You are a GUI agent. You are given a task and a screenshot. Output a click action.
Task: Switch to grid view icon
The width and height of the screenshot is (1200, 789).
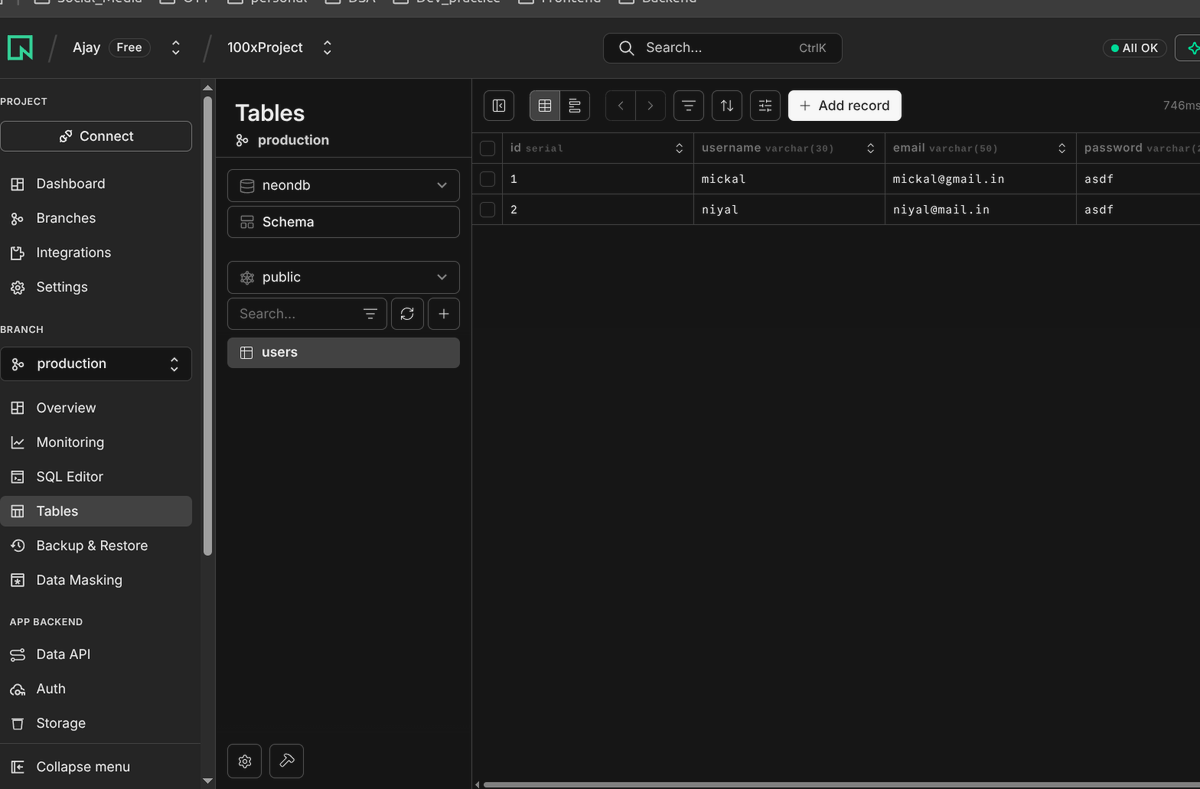544,105
